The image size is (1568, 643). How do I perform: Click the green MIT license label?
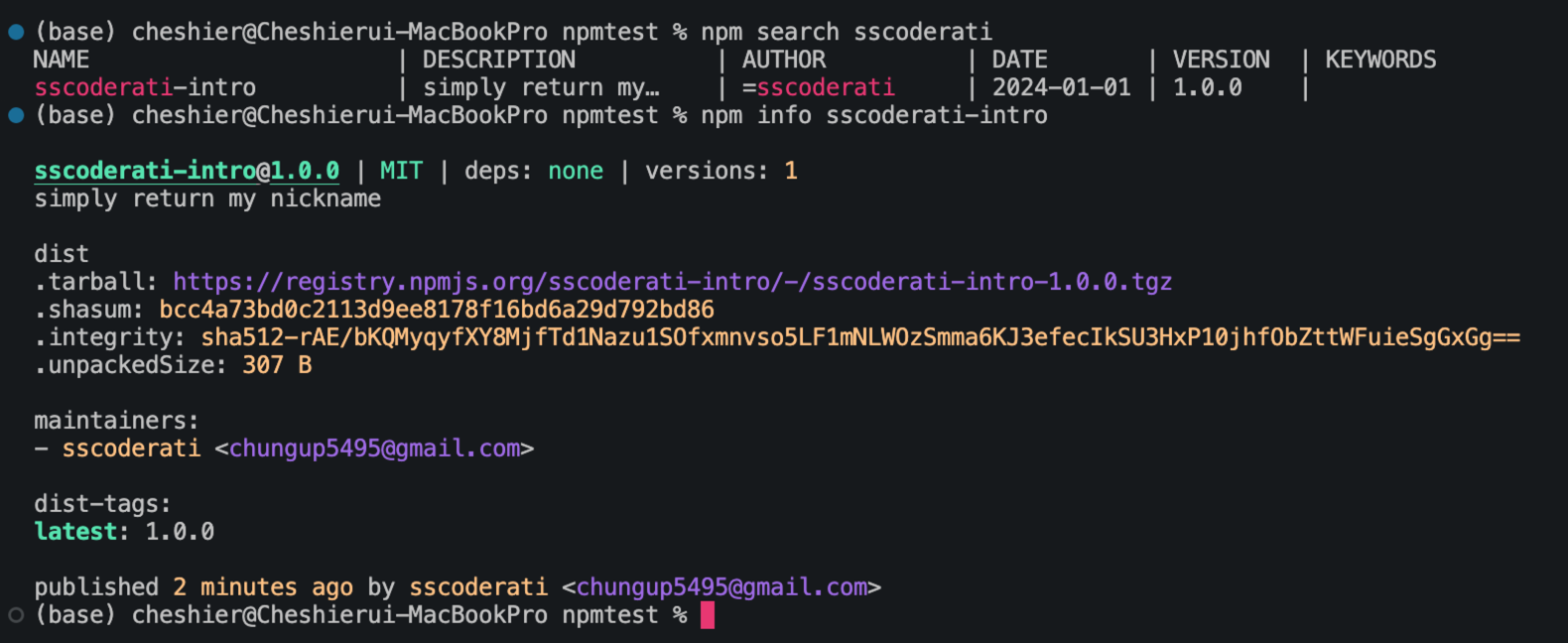pyautogui.click(x=401, y=171)
